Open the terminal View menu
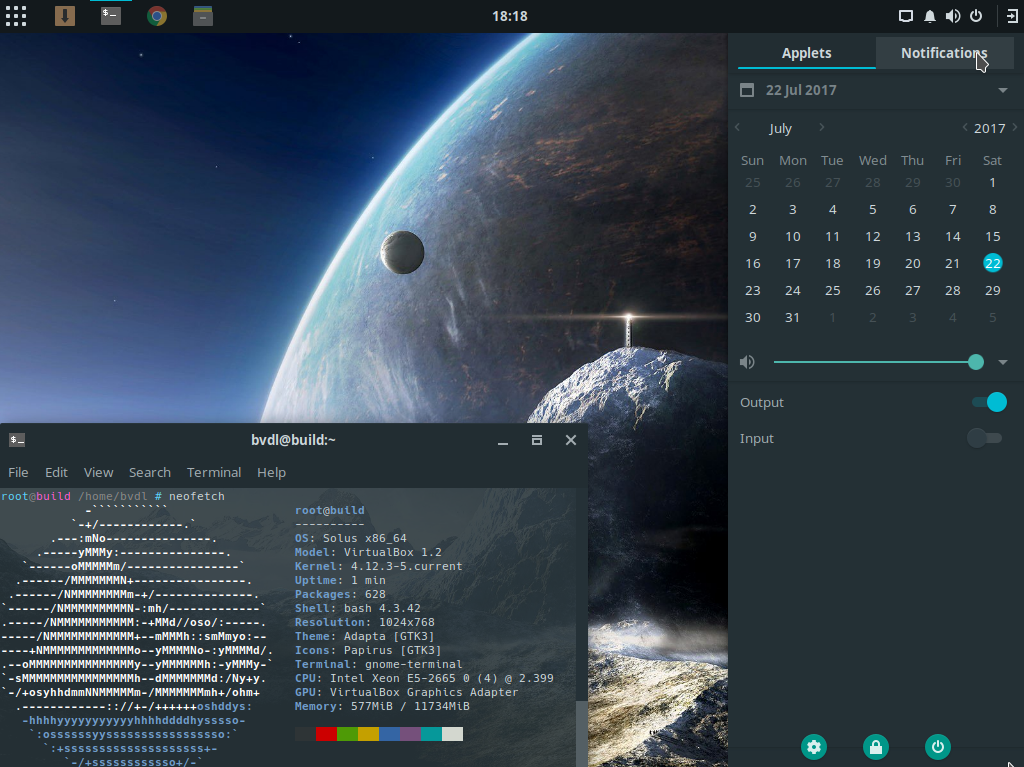This screenshot has height=767, width=1024. pyautogui.click(x=99, y=472)
